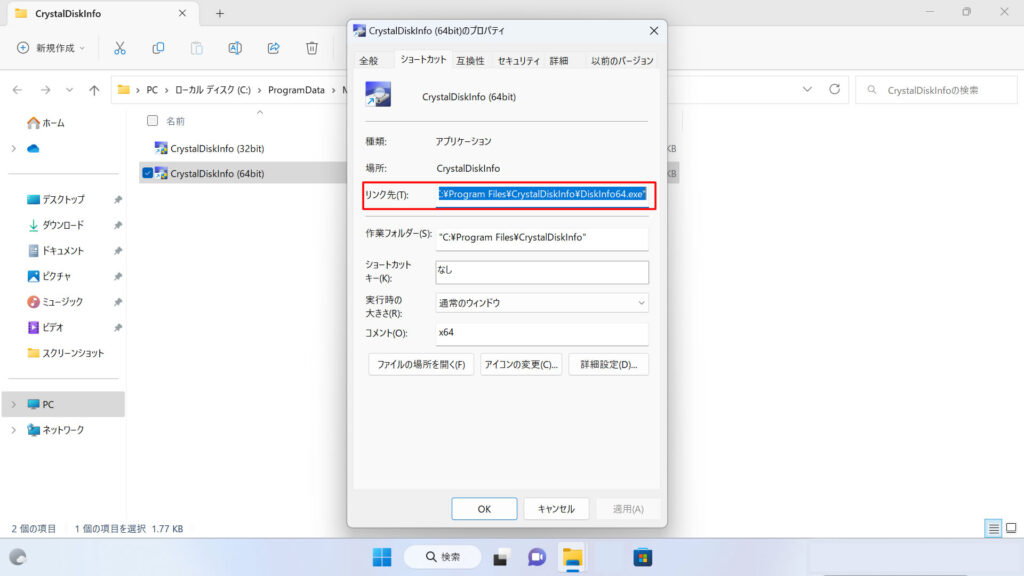Expand the recent locations chevron beside forward arrow
The image size is (1024, 576).
click(69, 90)
